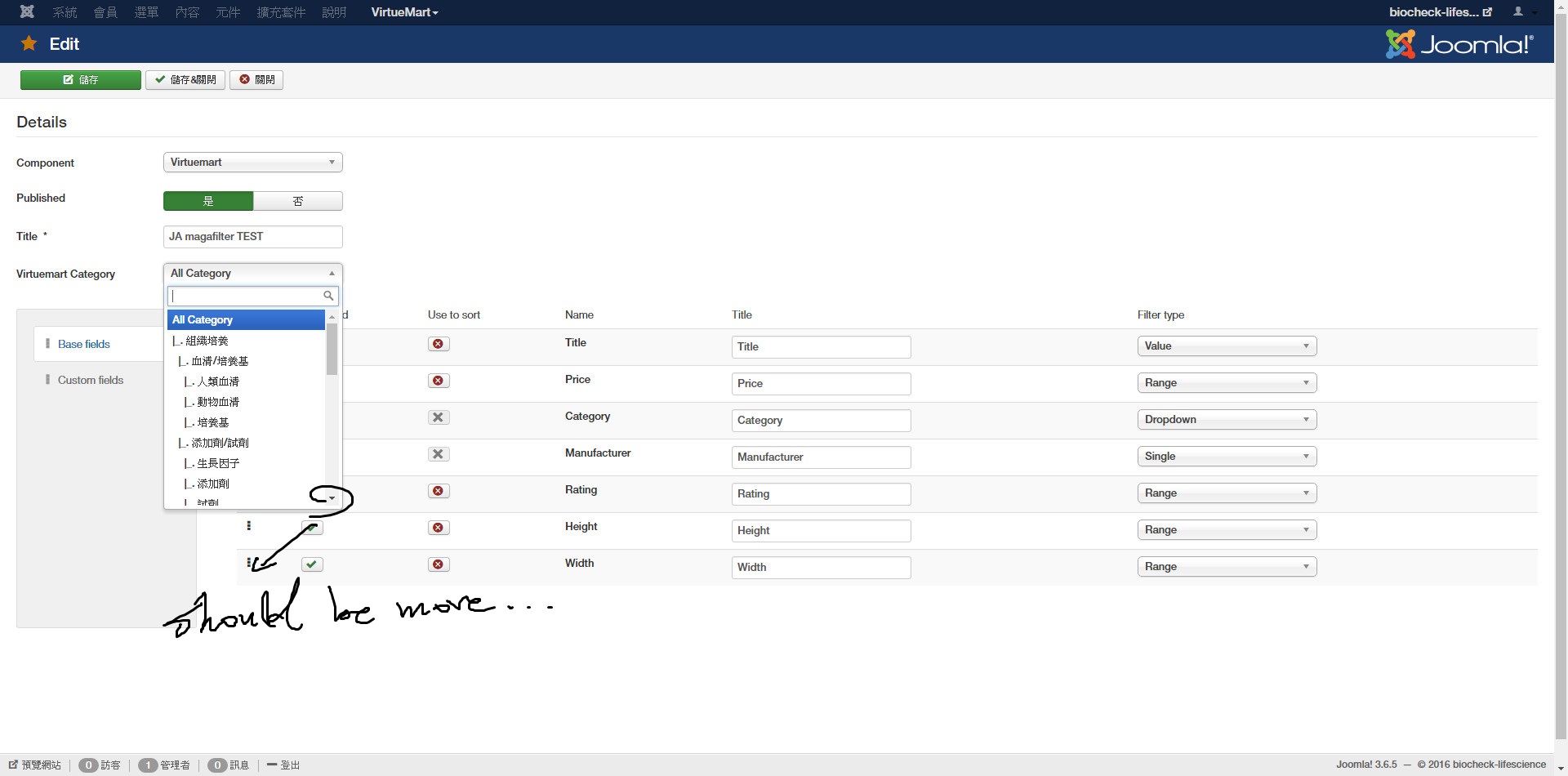The width and height of the screenshot is (1568, 776).
Task: Toggle the green checkmark on Width row
Action: coord(312,564)
